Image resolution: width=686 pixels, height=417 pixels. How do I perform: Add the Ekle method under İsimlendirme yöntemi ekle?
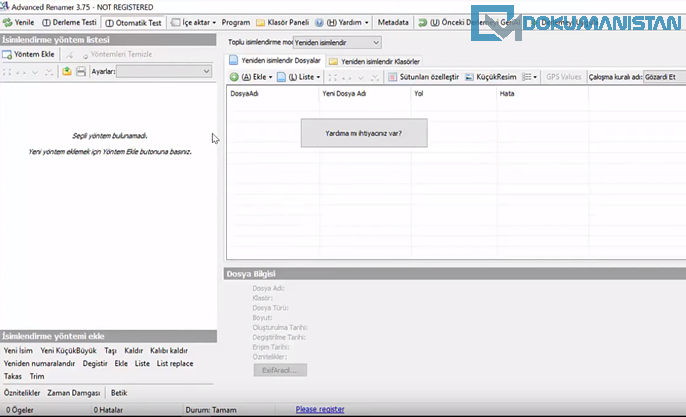point(121,364)
